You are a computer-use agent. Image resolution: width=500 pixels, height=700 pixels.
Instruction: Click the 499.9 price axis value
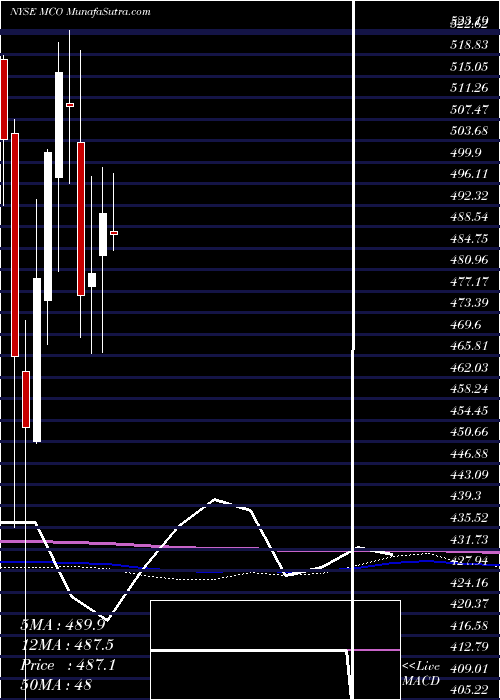coord(466,153)
